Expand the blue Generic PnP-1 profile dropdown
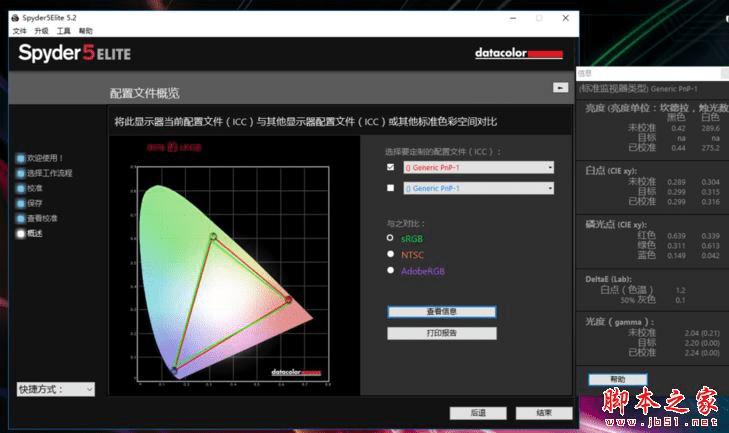The height and width of the screenshot is (433, 729). coord(478,188)
